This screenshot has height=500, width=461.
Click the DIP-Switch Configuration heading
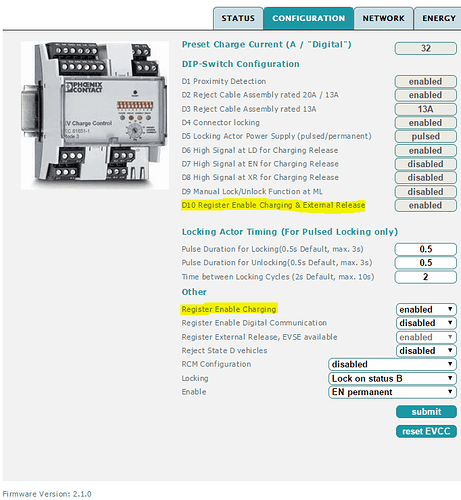click(x=240, y=64)
